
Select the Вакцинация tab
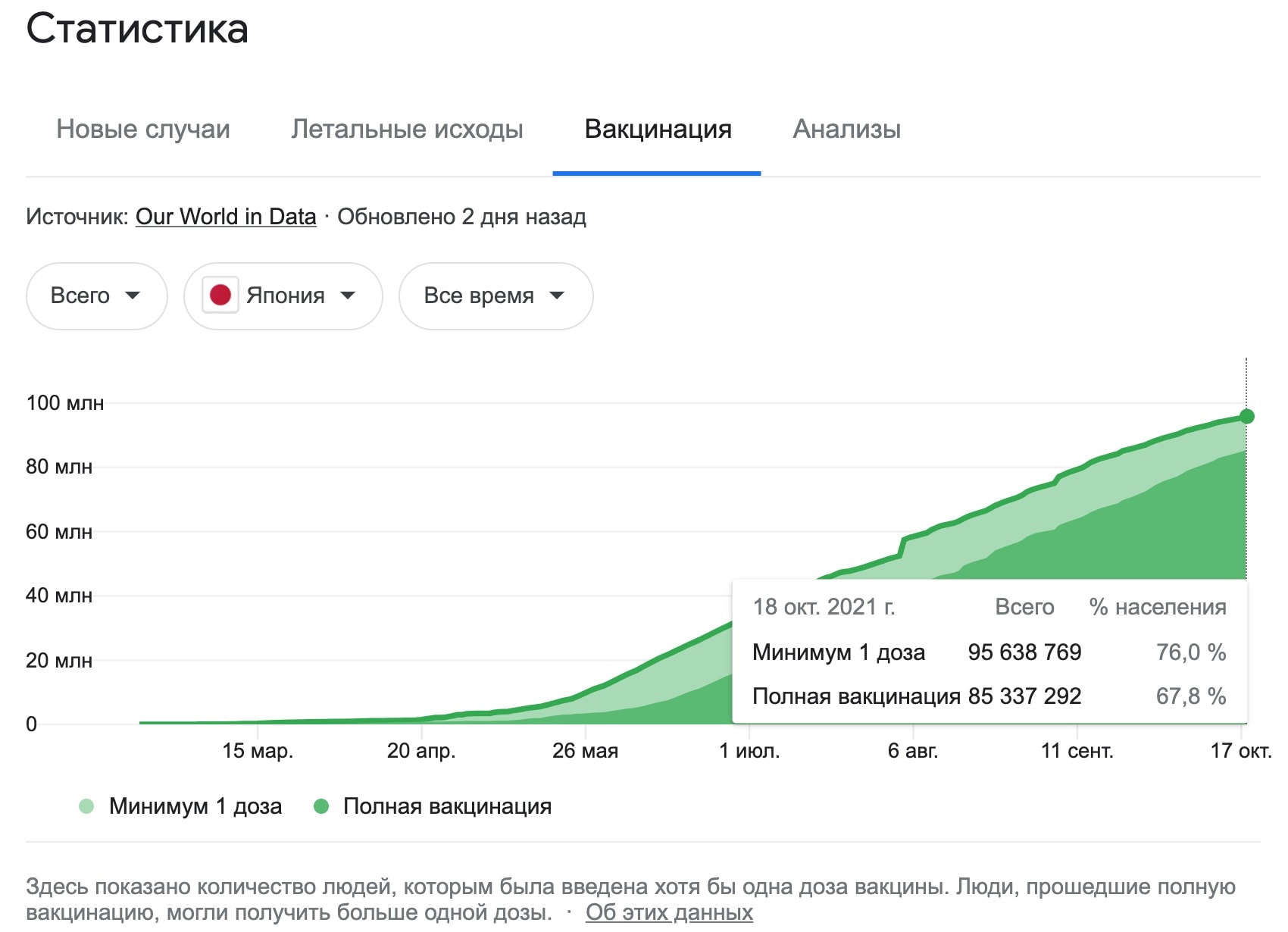(658, 130)
